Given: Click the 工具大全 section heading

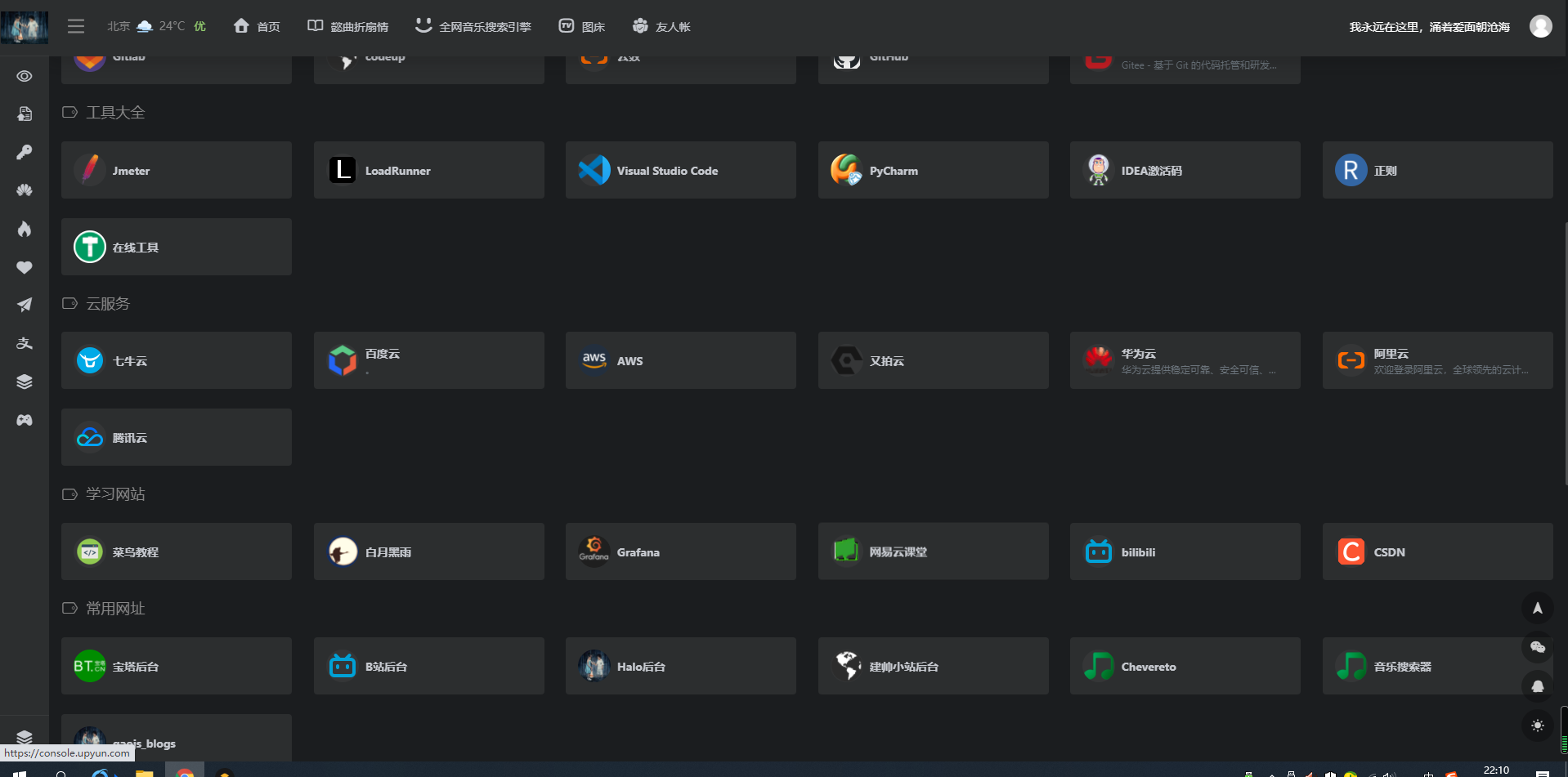Looking at the screenshot, I should coord(115,113).
